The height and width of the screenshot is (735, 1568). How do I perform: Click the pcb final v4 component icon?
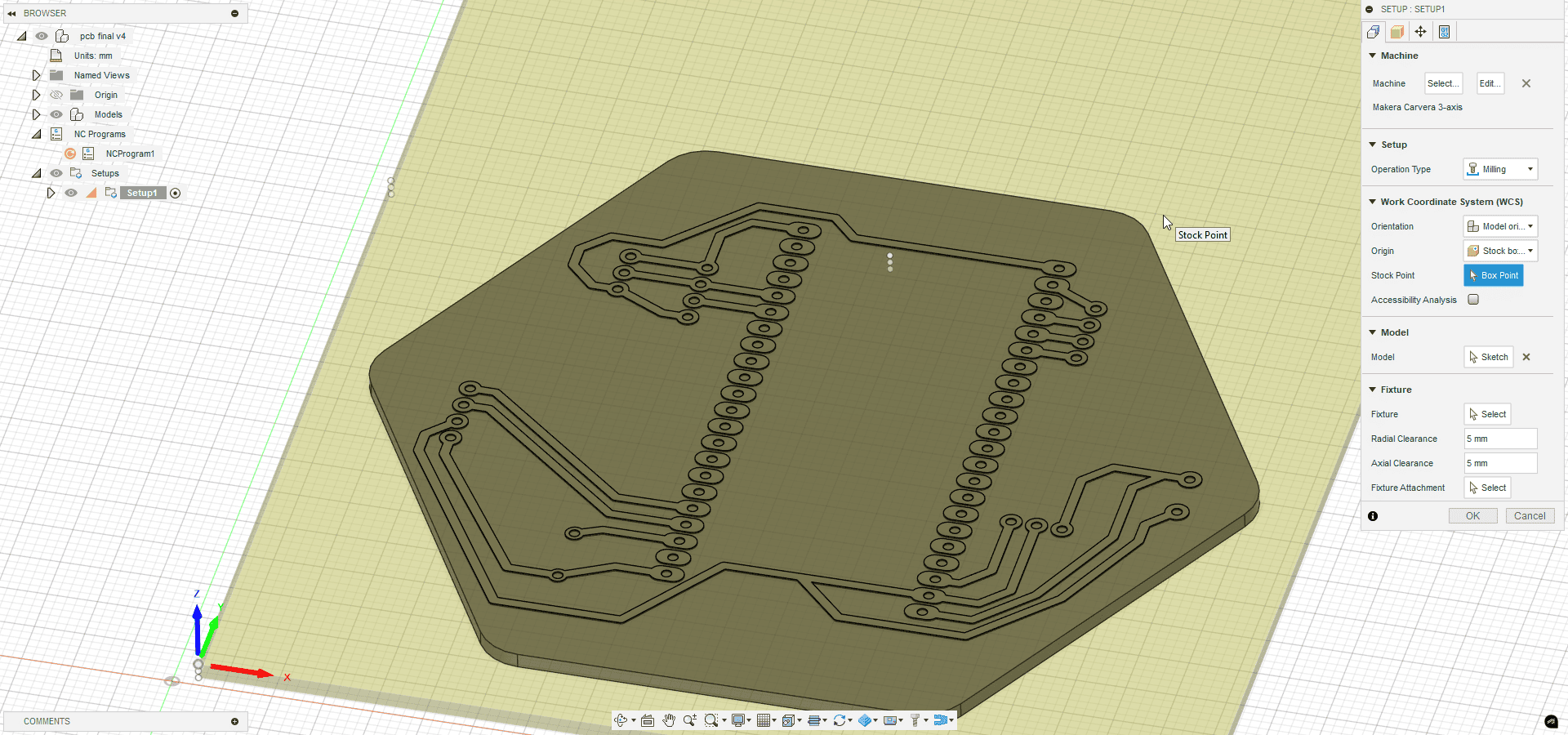[x=62, y=36]
